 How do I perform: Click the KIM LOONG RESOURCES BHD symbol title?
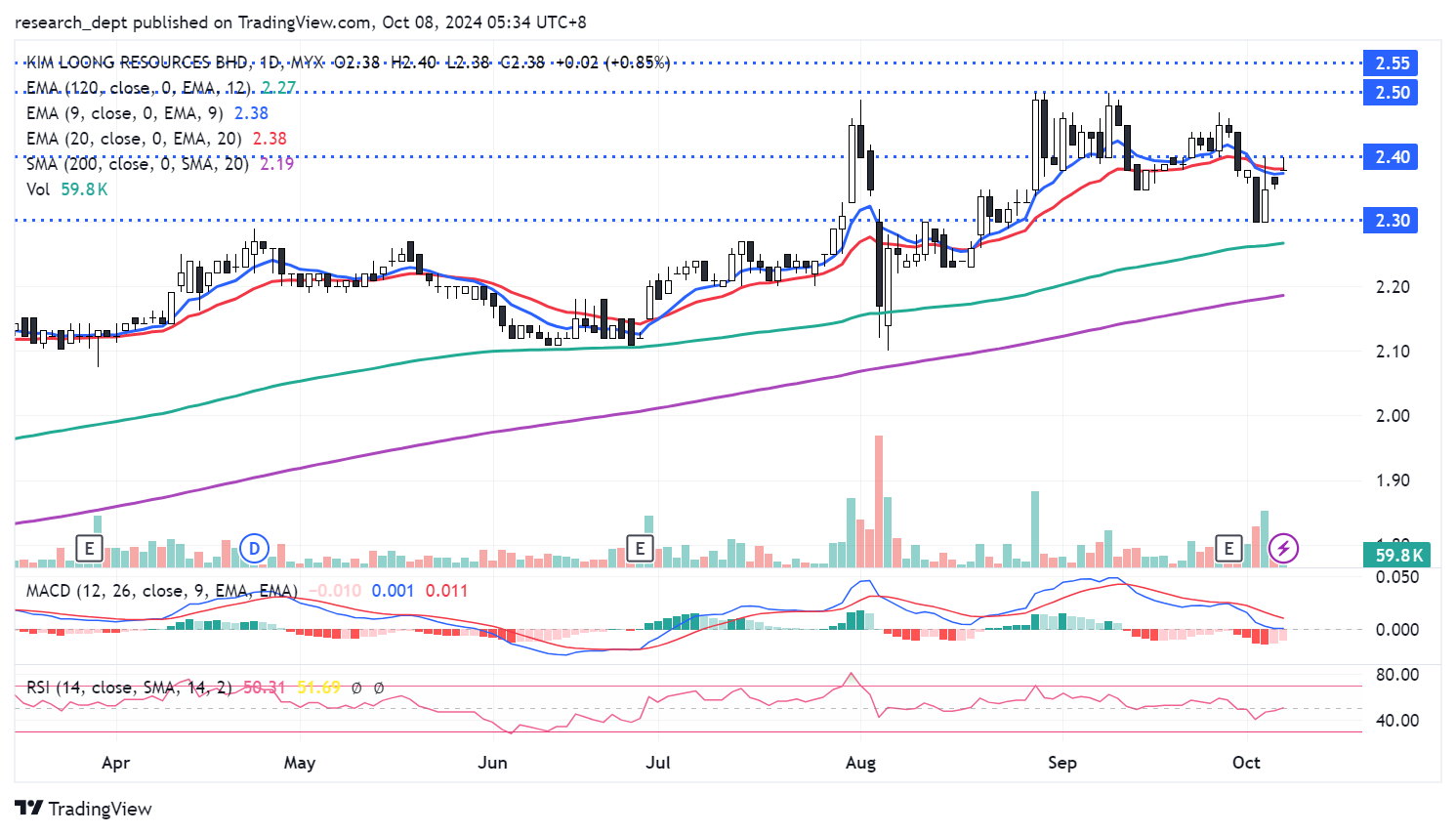[x=137, y=63]
